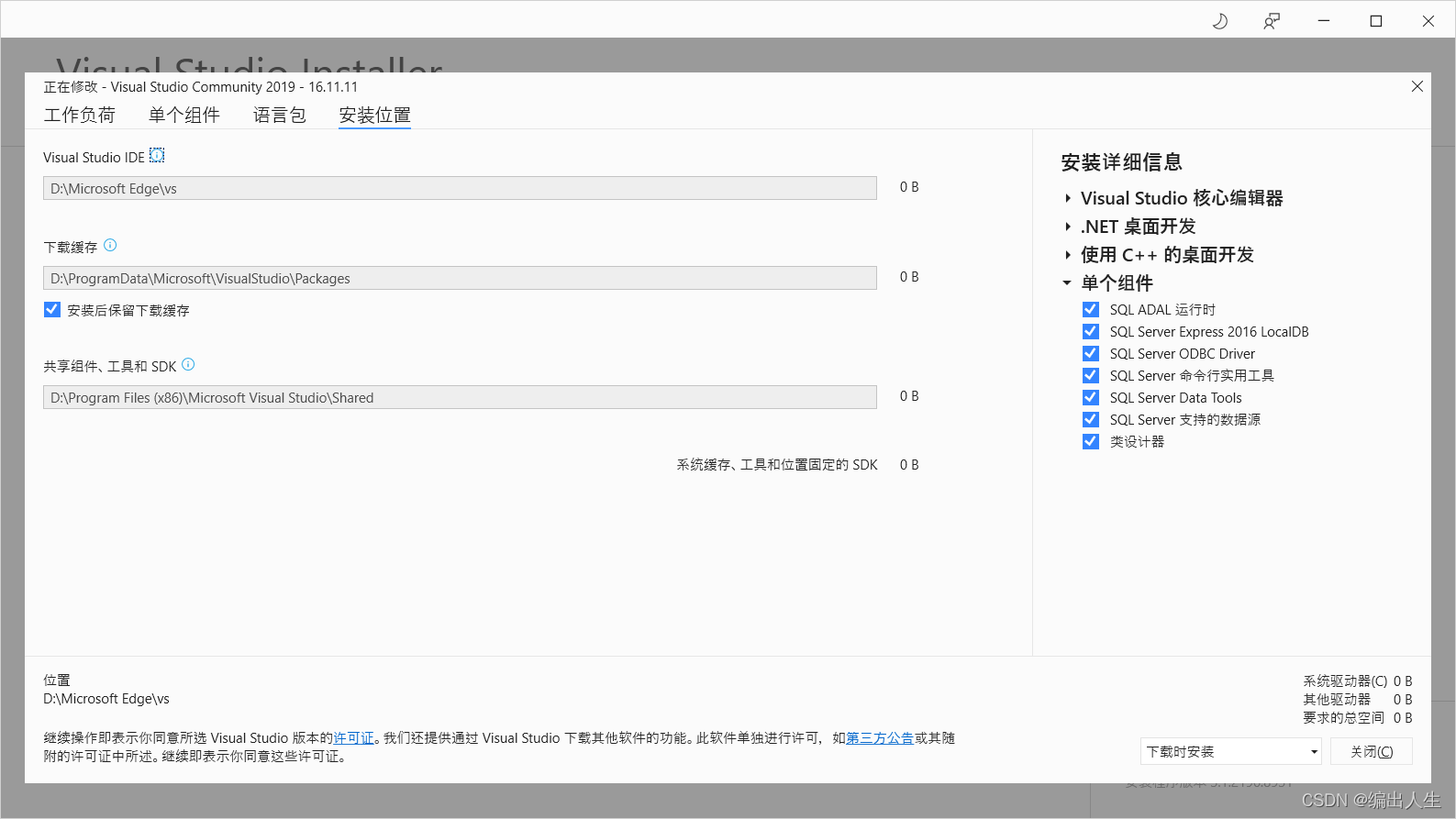The image size is (1456, 819).
Task: Open the 许可证 link
Action: [354, 738]
